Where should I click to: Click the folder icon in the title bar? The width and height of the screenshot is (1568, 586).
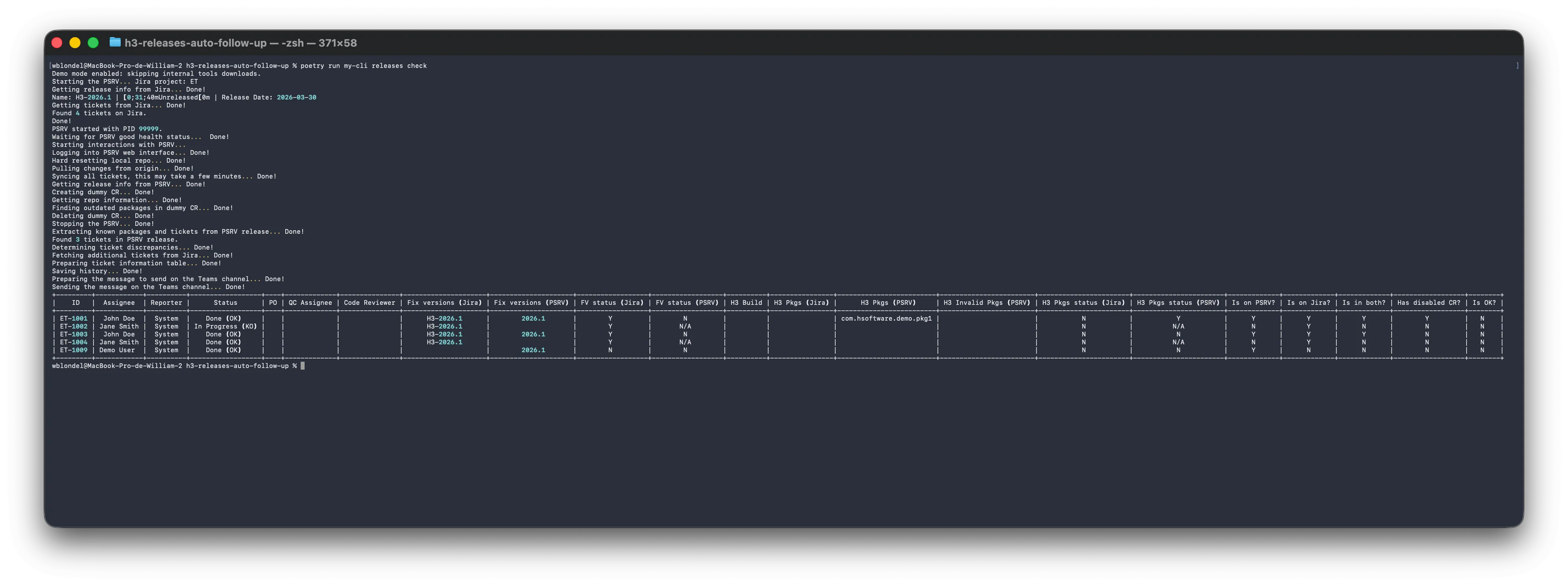tap(114, 42)
